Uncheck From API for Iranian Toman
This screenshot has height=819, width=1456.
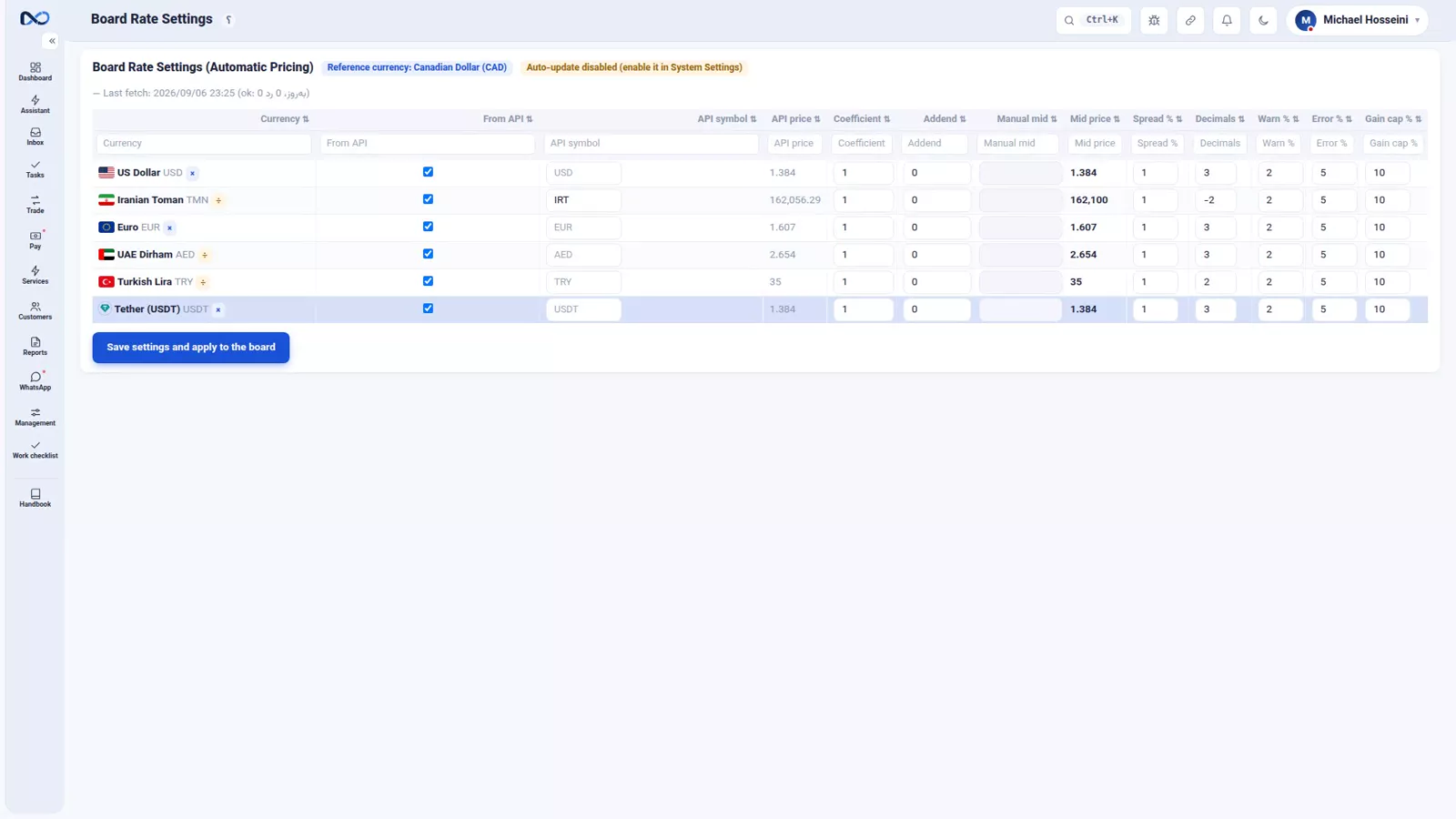(x=428, y=199)
